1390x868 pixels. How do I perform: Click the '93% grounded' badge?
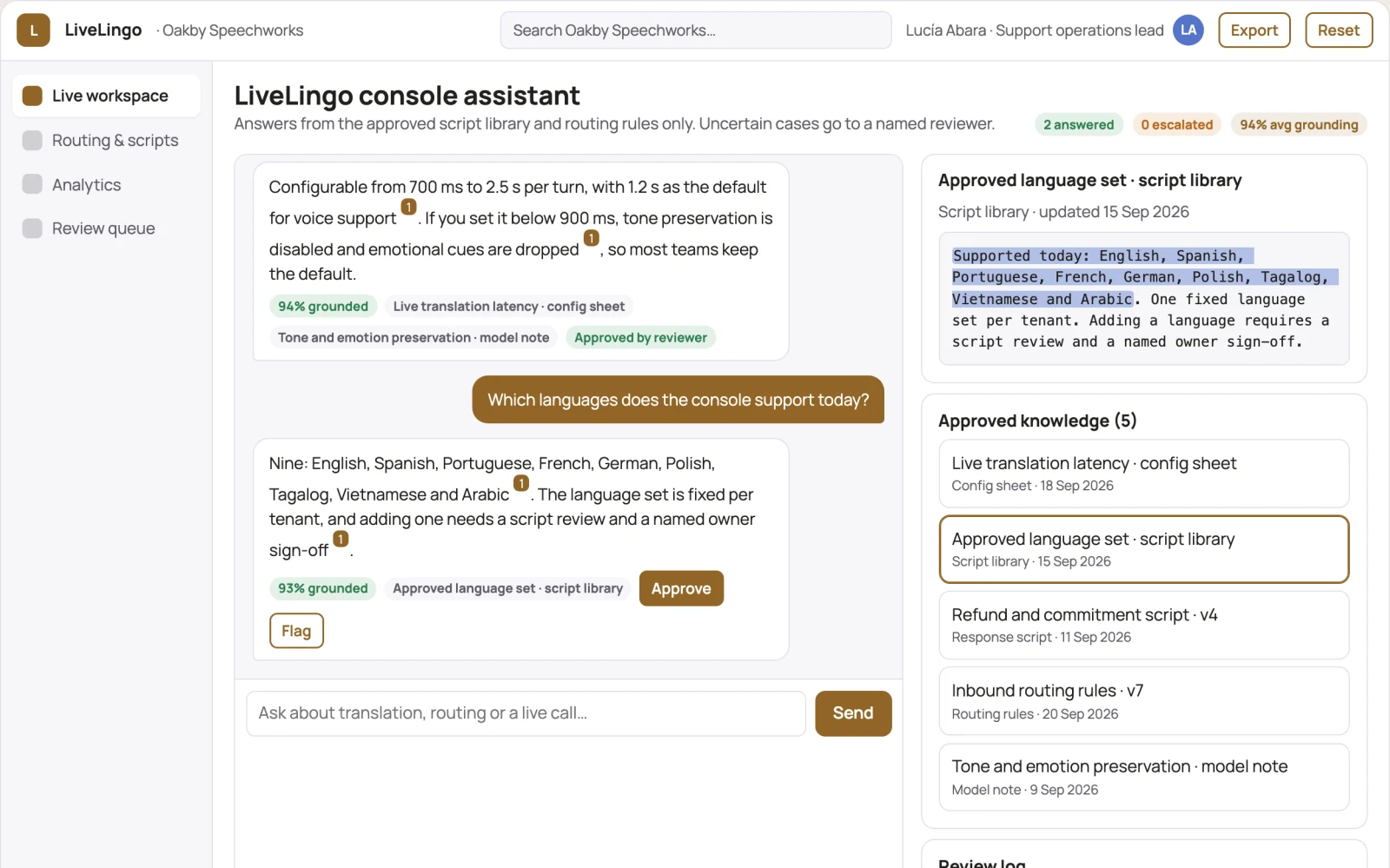323,588
